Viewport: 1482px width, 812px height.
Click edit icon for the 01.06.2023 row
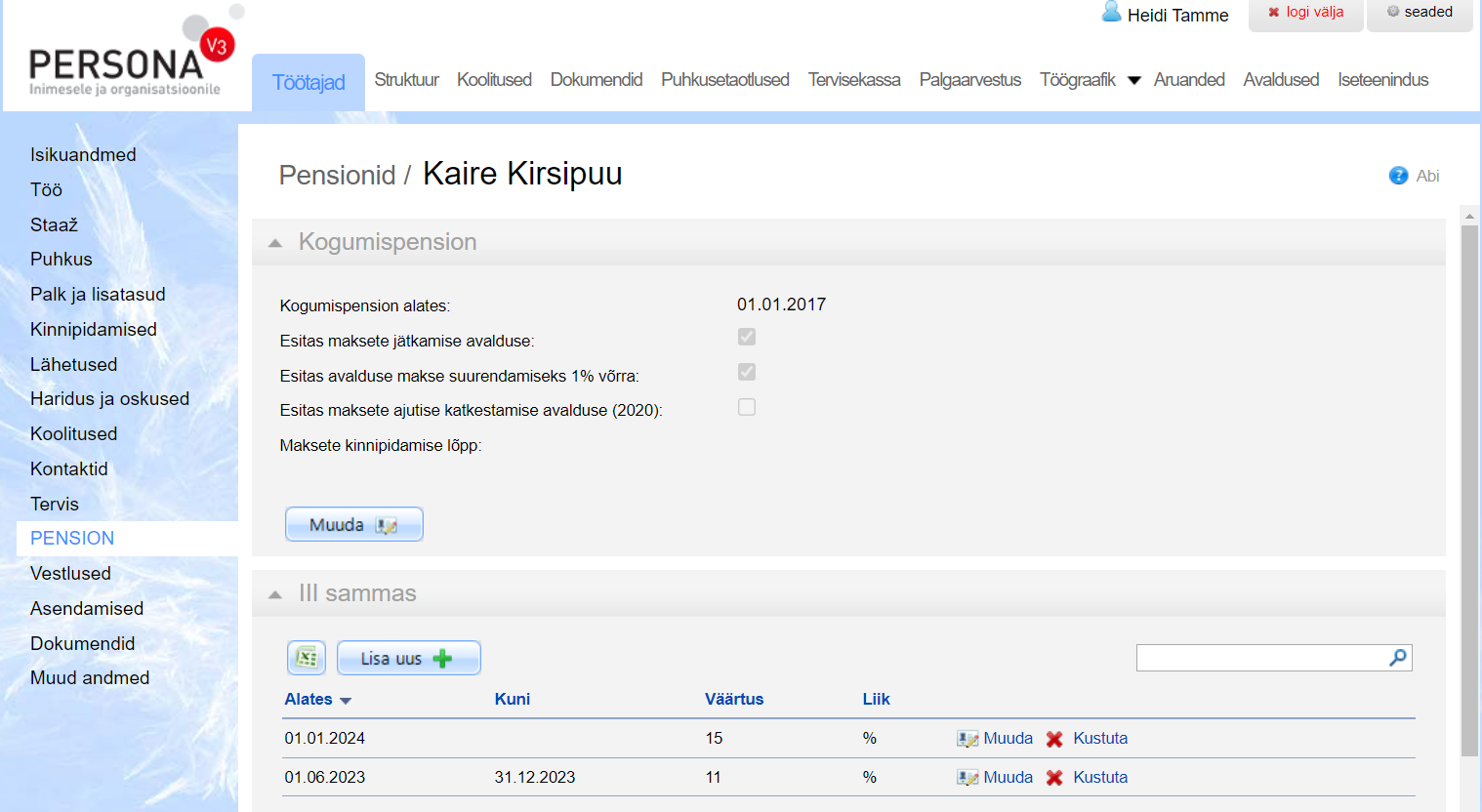[967, 778]
